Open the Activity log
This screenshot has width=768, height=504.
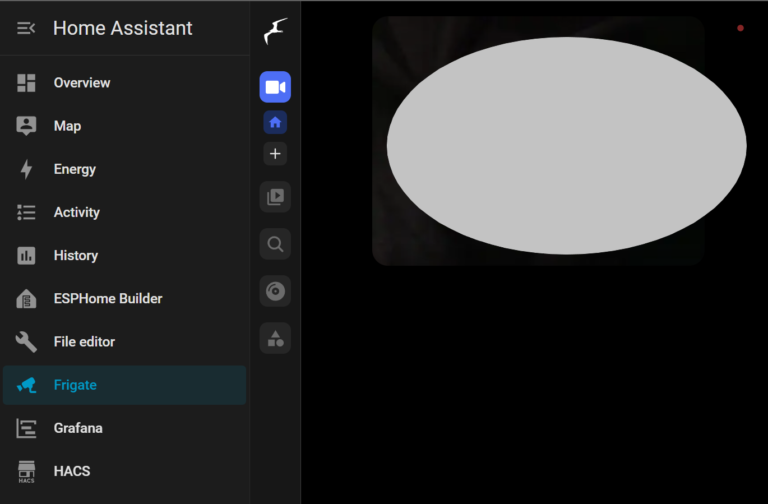click(x=124, y=212)
